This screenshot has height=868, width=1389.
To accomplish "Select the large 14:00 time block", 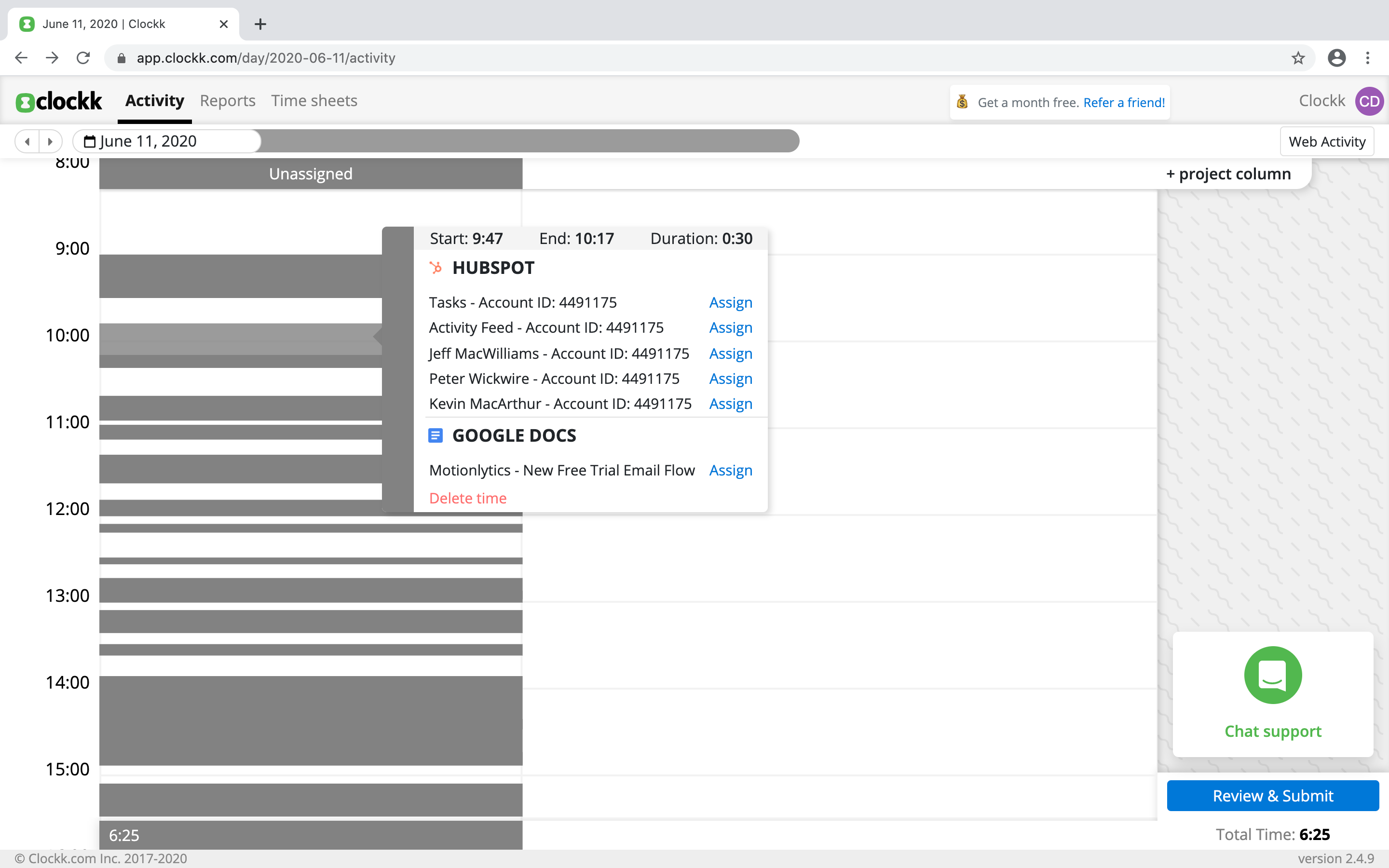I will coord(311,720).
